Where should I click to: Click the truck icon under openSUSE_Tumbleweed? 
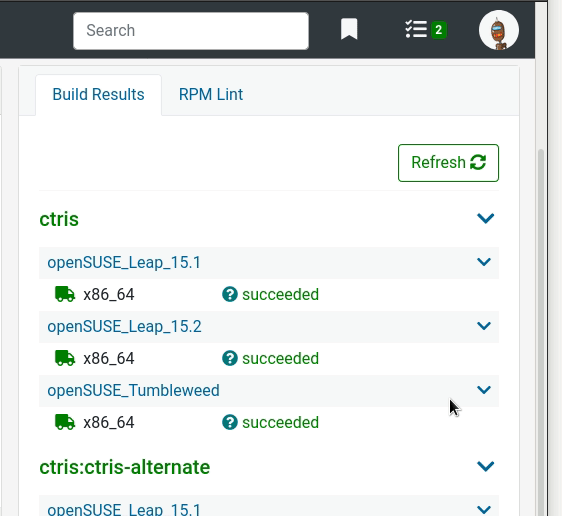coord(65,422)
